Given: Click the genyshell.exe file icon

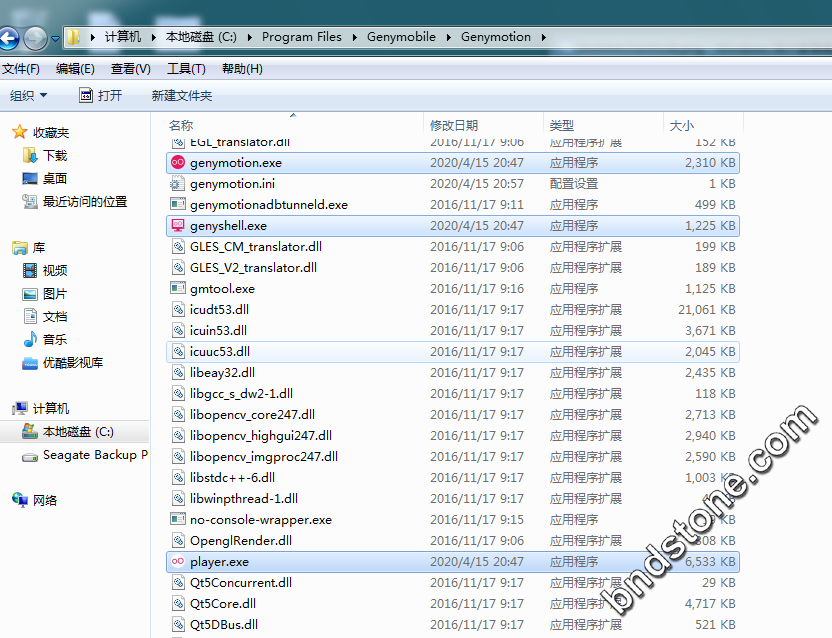Looking at the screenshot, I should [178, 226].
